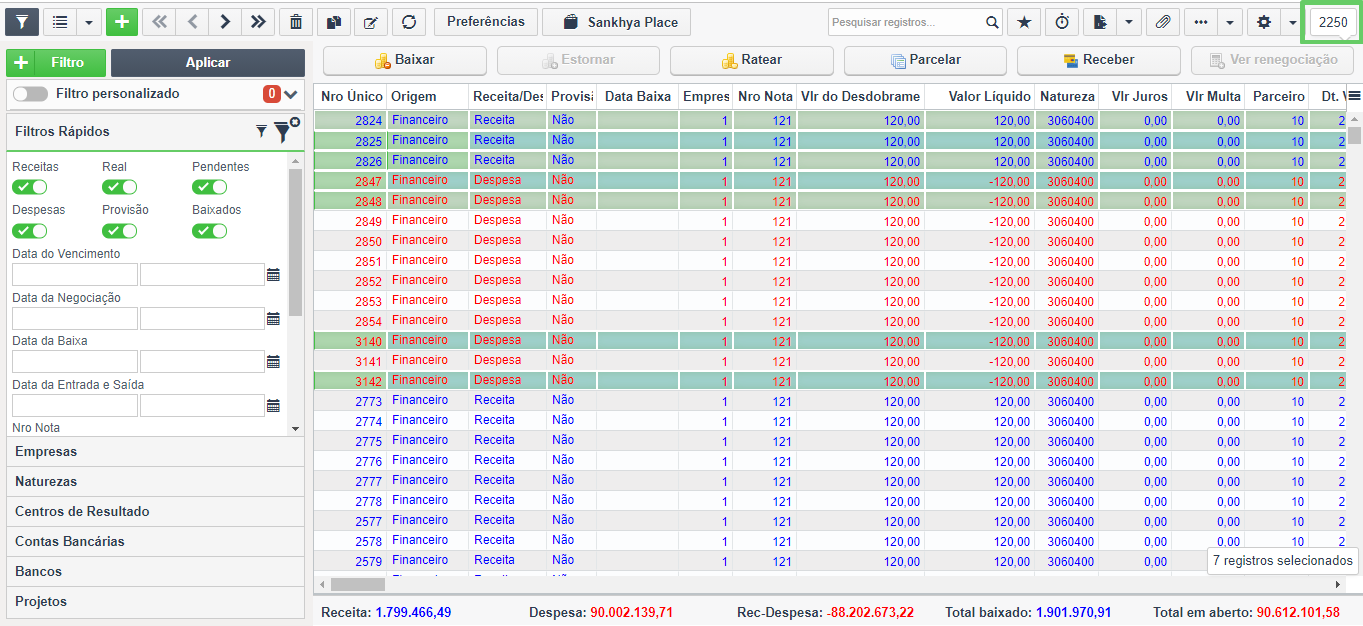Viewport: 1363px width, 626px height.
Task: Click the paperclip attachments icon
Action: coord(1162,22)
